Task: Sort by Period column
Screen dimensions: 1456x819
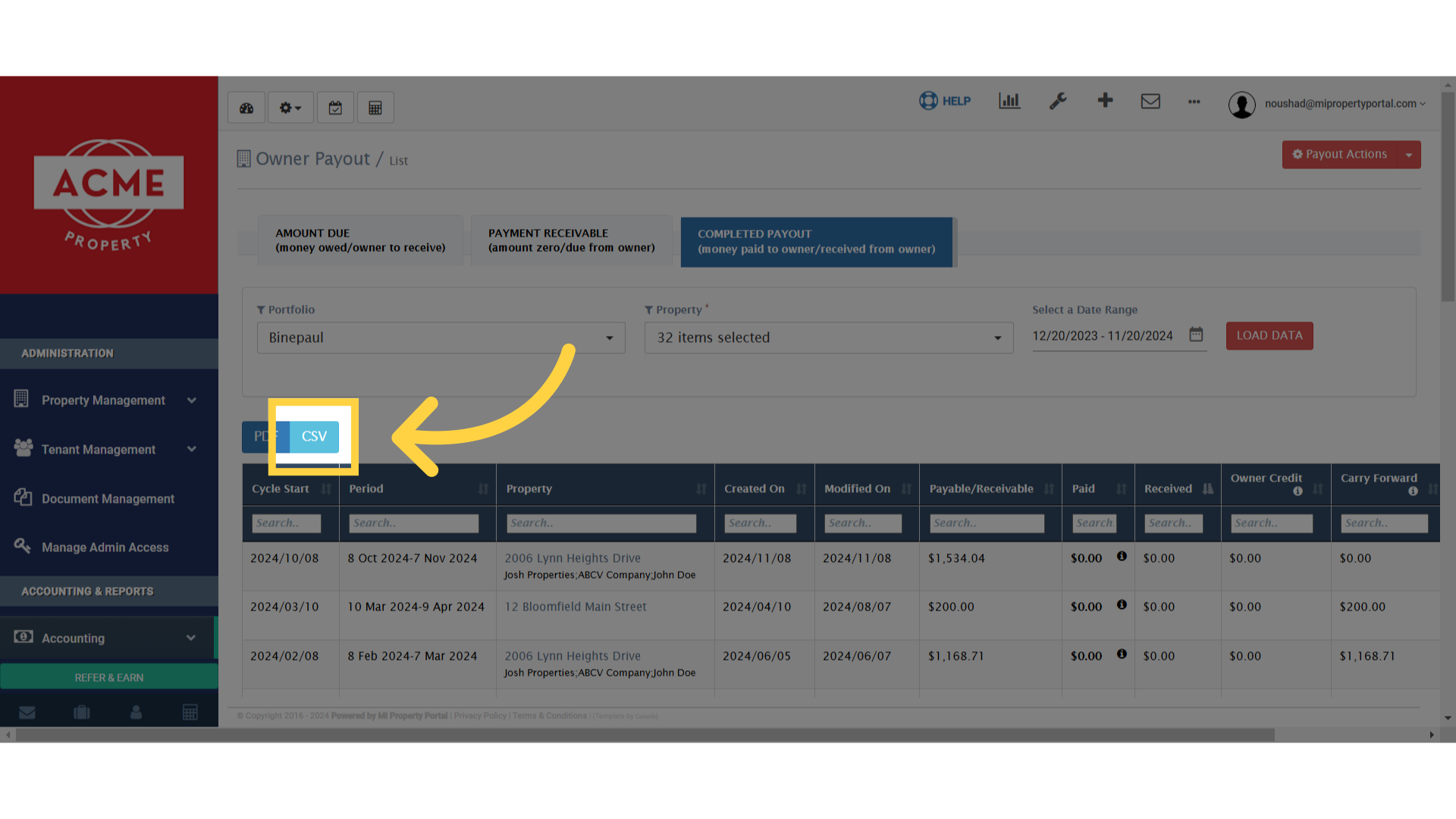Action: [418, 489]
